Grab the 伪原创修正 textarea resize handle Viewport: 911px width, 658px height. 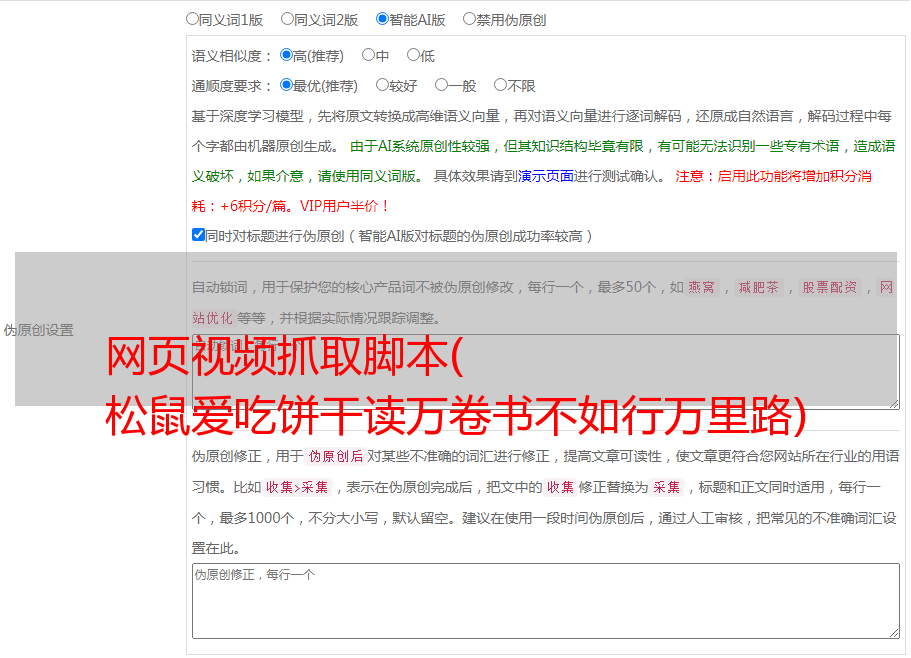[x=893, y=632]
